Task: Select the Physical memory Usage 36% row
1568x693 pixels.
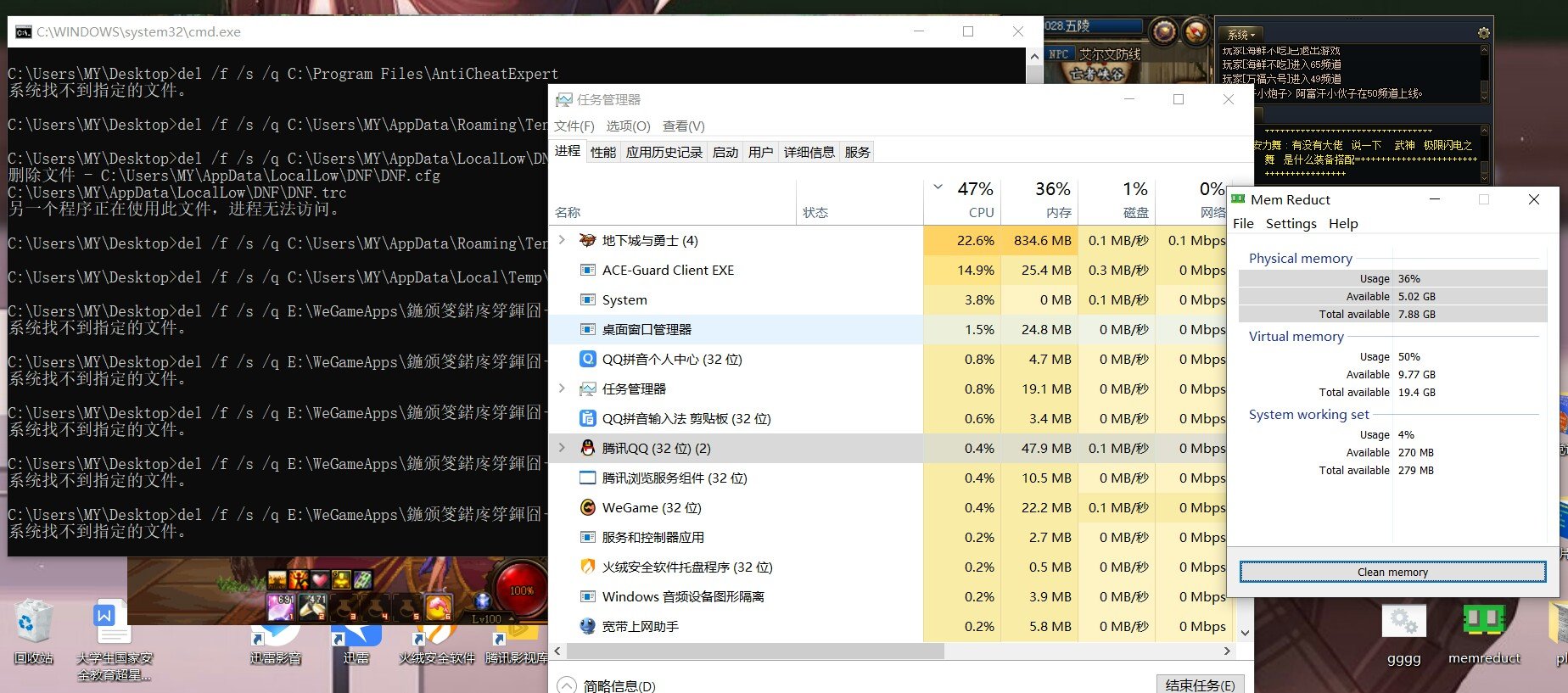Action: click(x=1392, y=278)
